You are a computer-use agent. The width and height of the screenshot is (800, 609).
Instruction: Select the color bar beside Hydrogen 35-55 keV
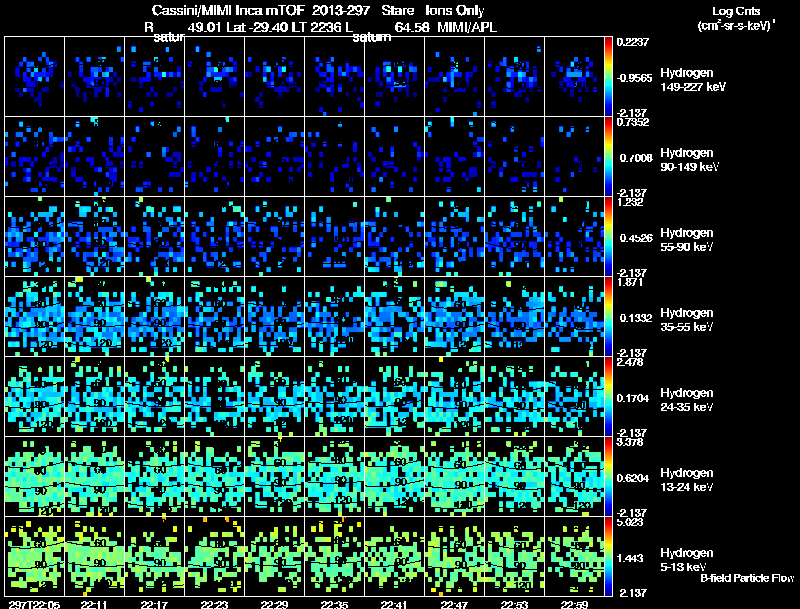(x=610, y=315)
